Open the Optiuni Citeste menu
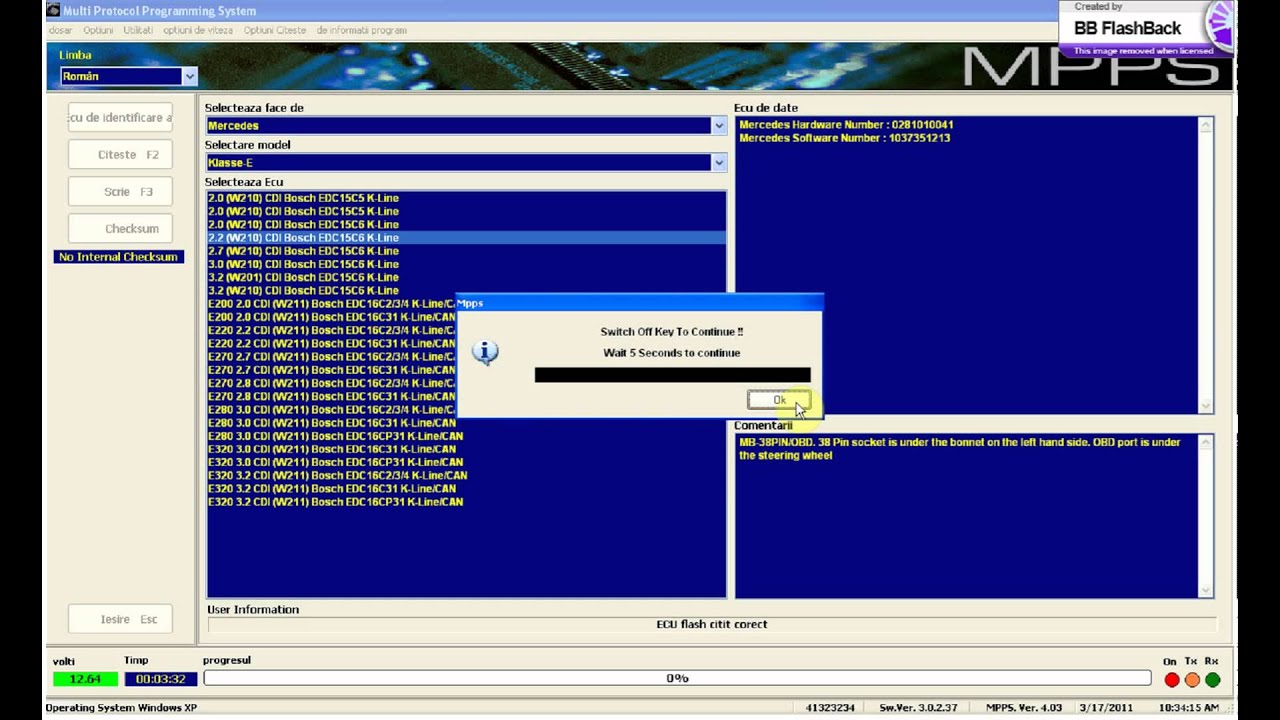This screenshot has height=720, width=1280. (x=275, y=30)
